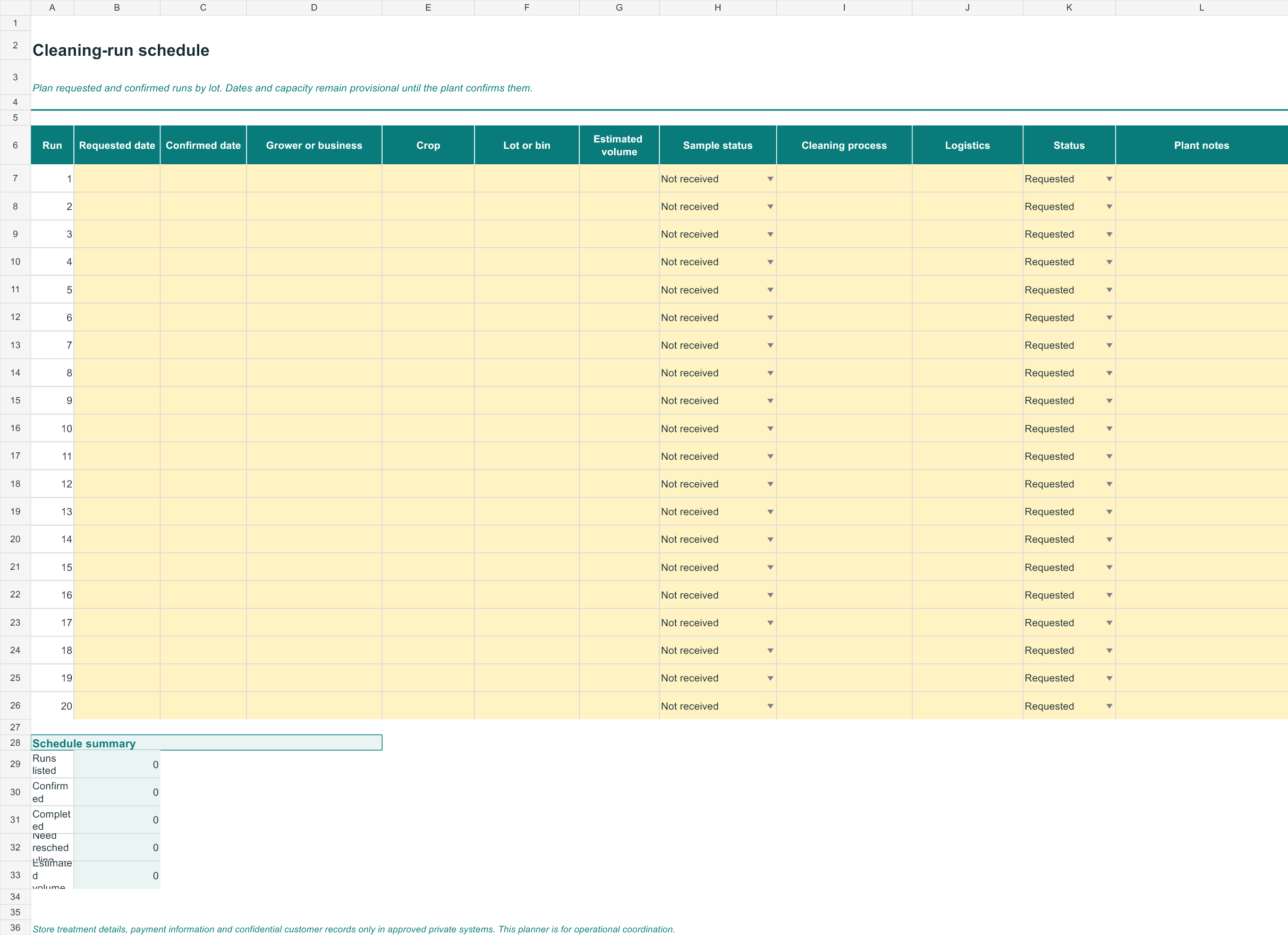Click the provisional dates subtitle text
This screenshot has width=1288, height=935.
[282, 88]
